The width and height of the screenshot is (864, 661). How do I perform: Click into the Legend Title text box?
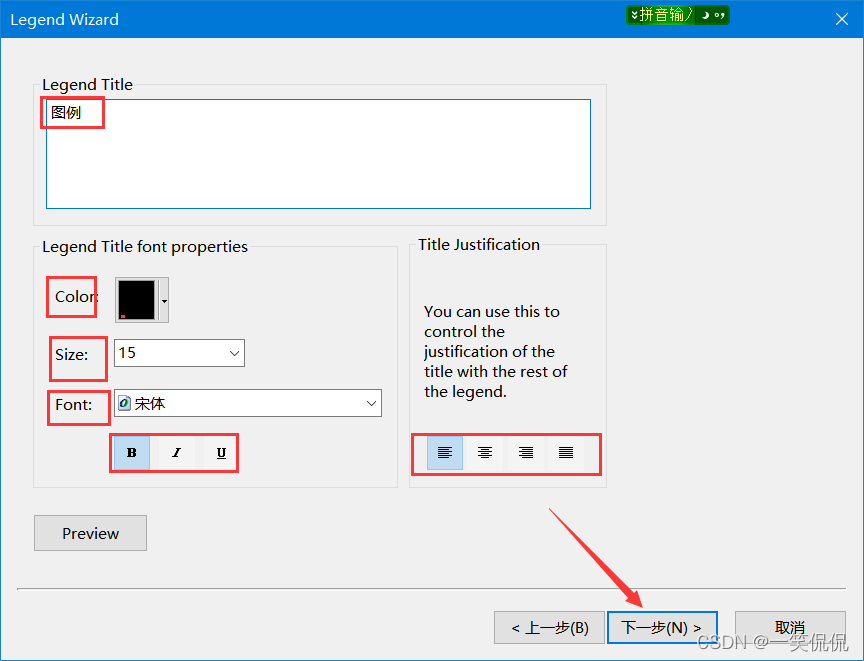318,154
